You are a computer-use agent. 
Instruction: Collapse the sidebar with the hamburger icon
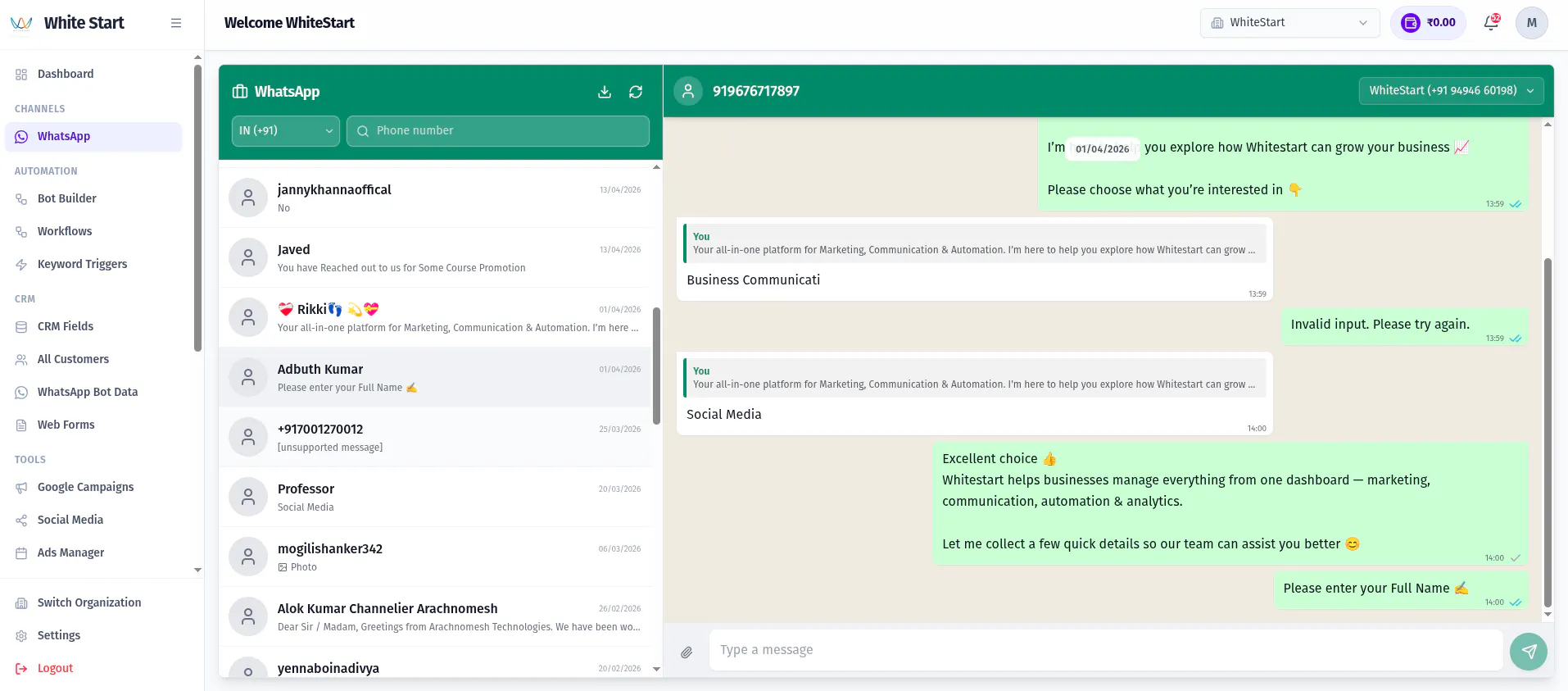[176, 23]
